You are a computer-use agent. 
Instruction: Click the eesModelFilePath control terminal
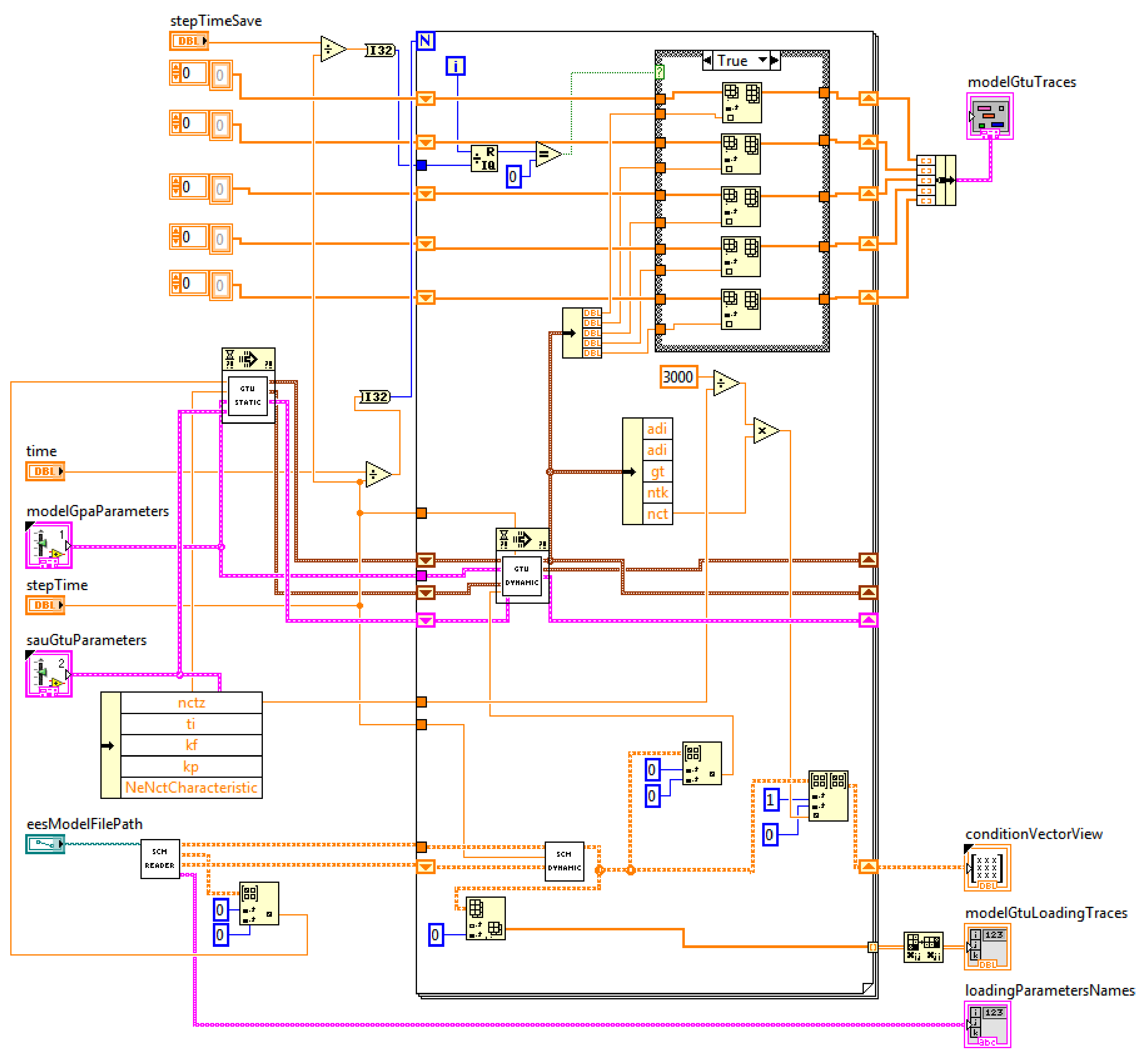pyautogui.click(x=45, y=844)
